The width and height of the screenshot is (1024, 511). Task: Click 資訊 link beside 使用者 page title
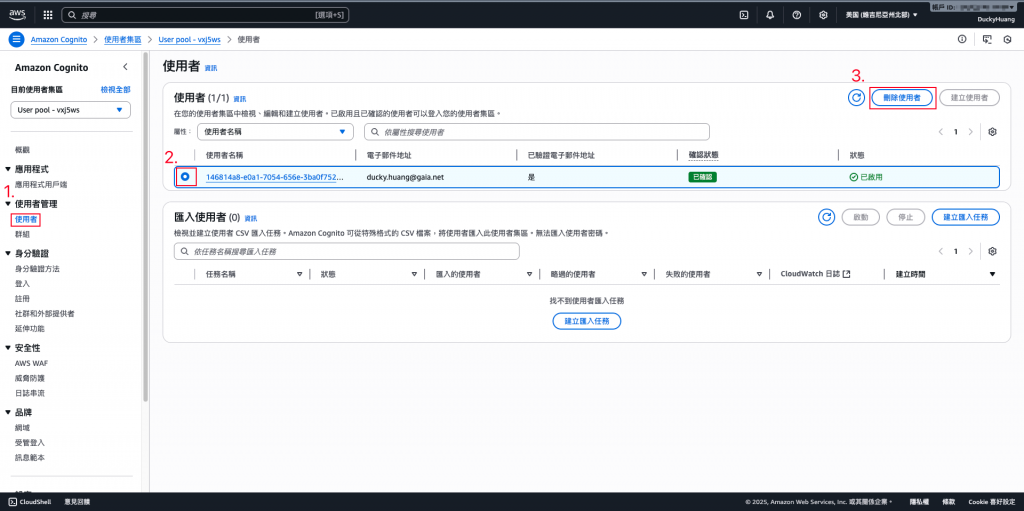[x=211, y=68]
